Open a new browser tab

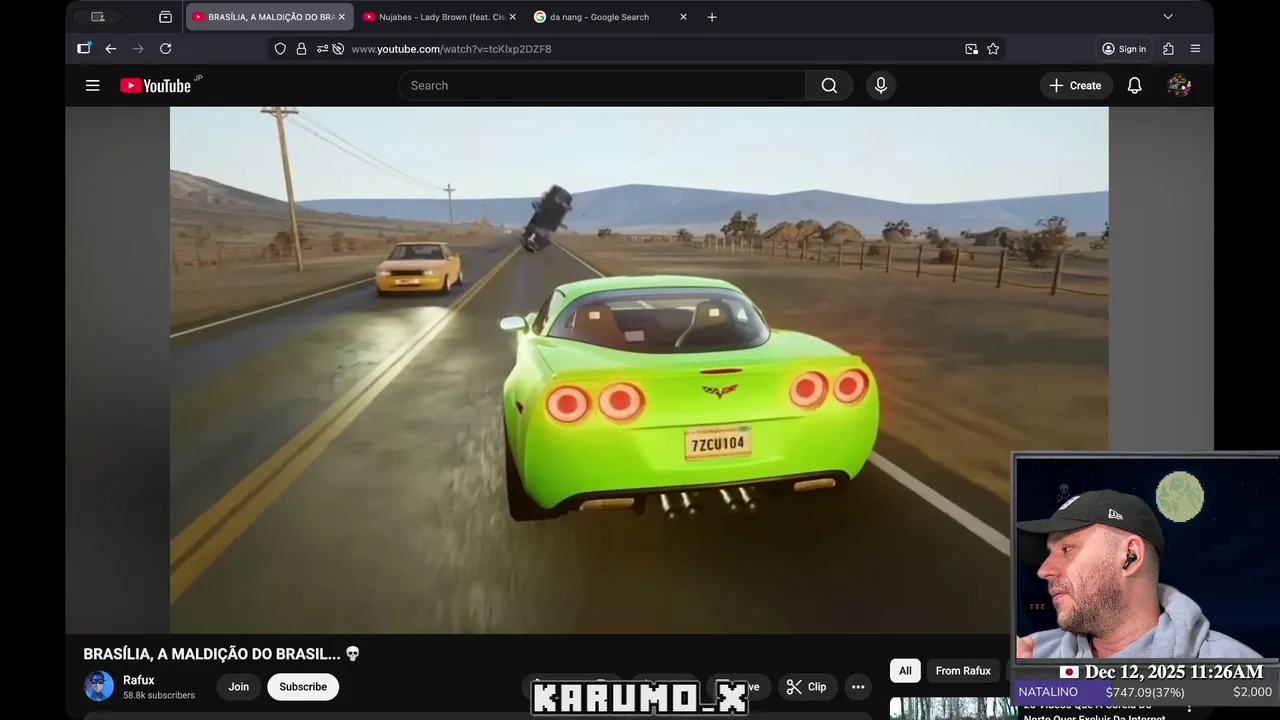tap(712, 17)
